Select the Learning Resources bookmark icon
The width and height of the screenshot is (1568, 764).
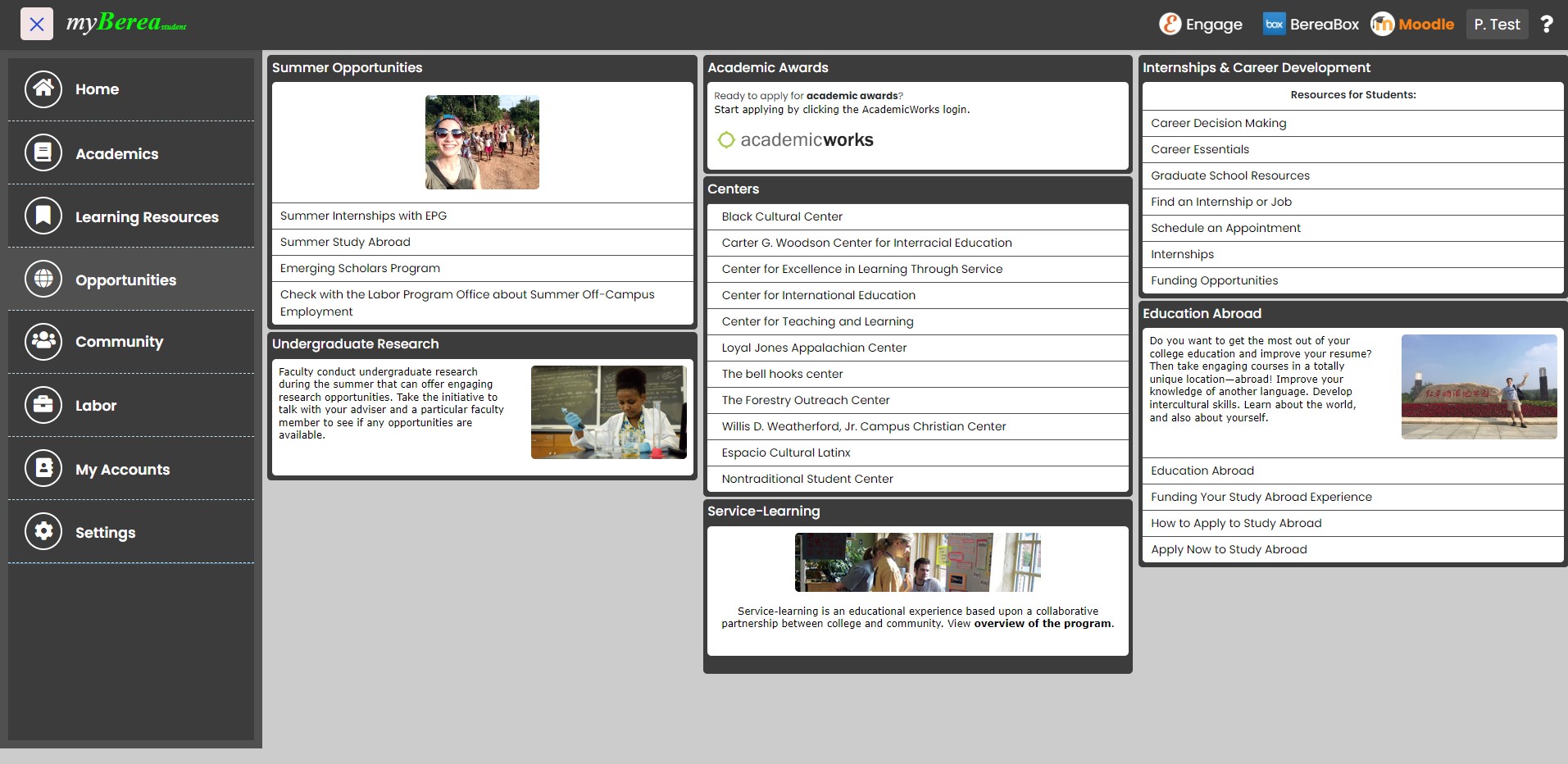tap(43, 216)
